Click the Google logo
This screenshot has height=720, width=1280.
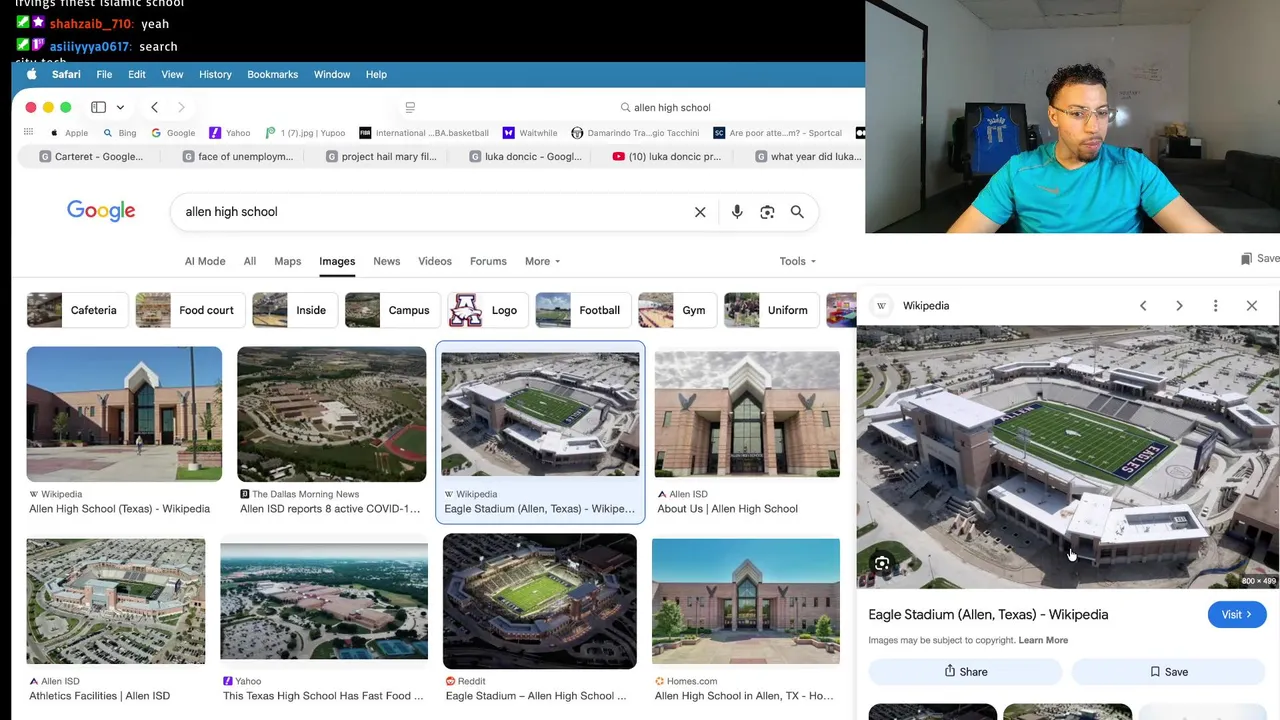101,211
